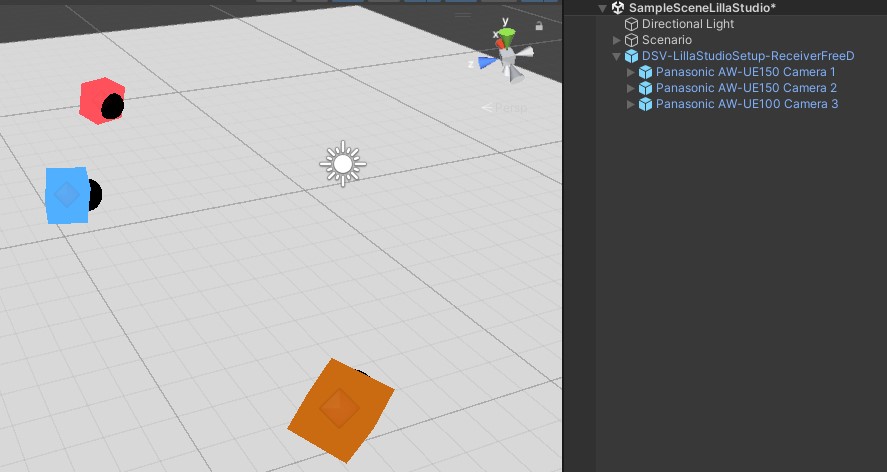Collapse the DSV-LillaStudioSetup-ReceiverFreeD foldout arrow
This screenshot has height=472, width=887.
pos(617,56)
